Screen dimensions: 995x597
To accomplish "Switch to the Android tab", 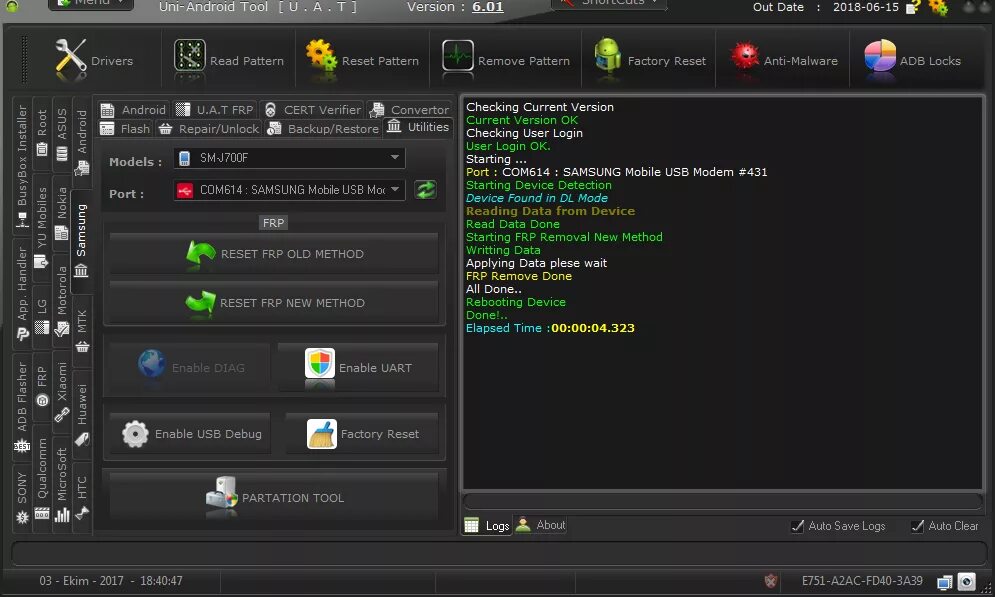I will click(133, 110).
